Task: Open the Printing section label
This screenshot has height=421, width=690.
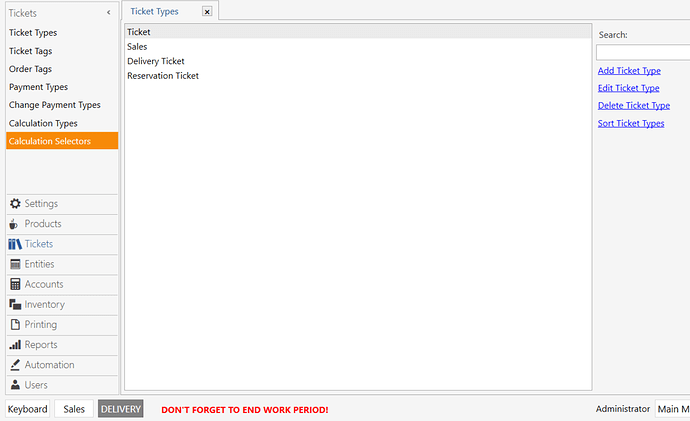Action: click(40, 325)
